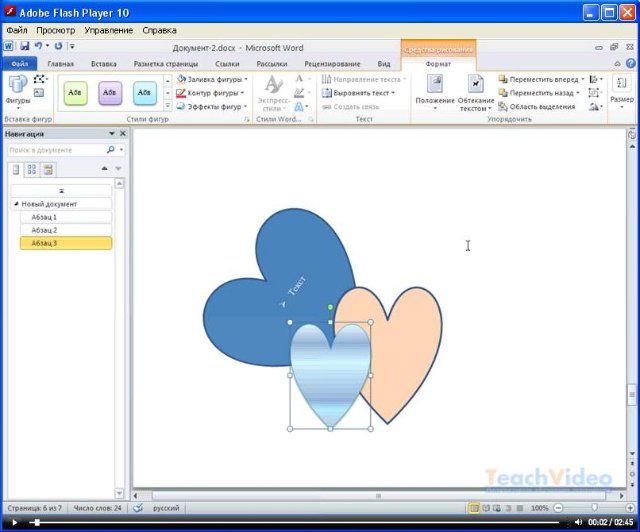
Task: Click the Position (Положение) icon
Action: point(435,87)
